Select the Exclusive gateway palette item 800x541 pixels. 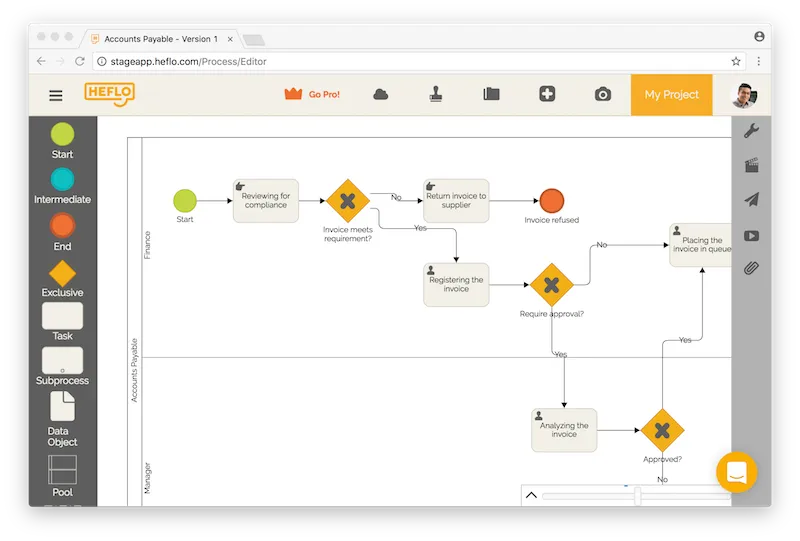[62, 272]
